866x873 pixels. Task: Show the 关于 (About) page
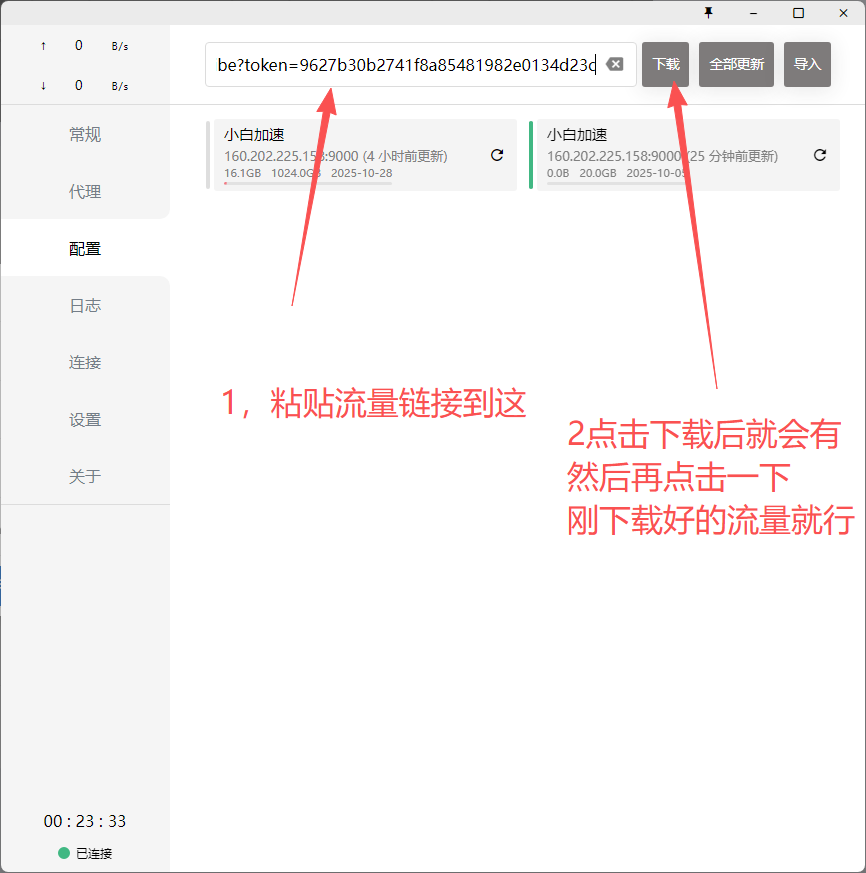85,477
